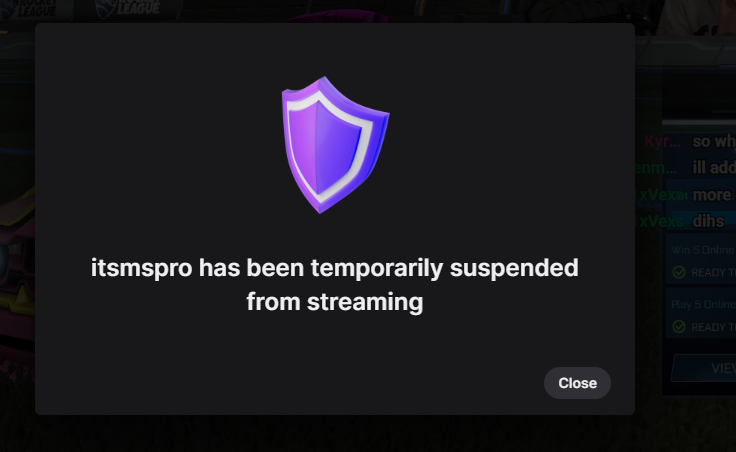Select the xVexs username beside 'dihs'
The width and height of the screenshot is (736, 452).
(660, 221)
